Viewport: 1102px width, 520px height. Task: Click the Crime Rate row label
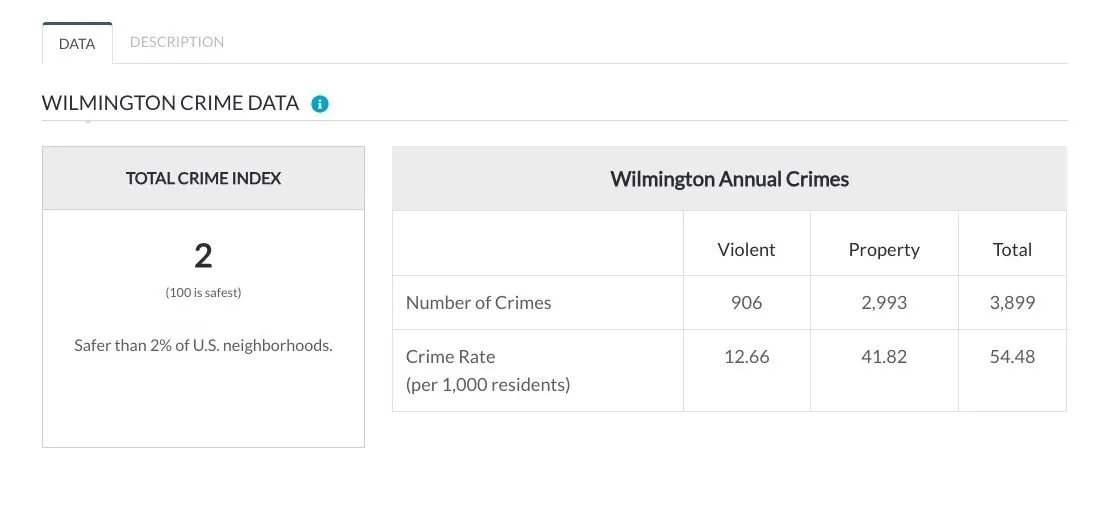point(488,370)
